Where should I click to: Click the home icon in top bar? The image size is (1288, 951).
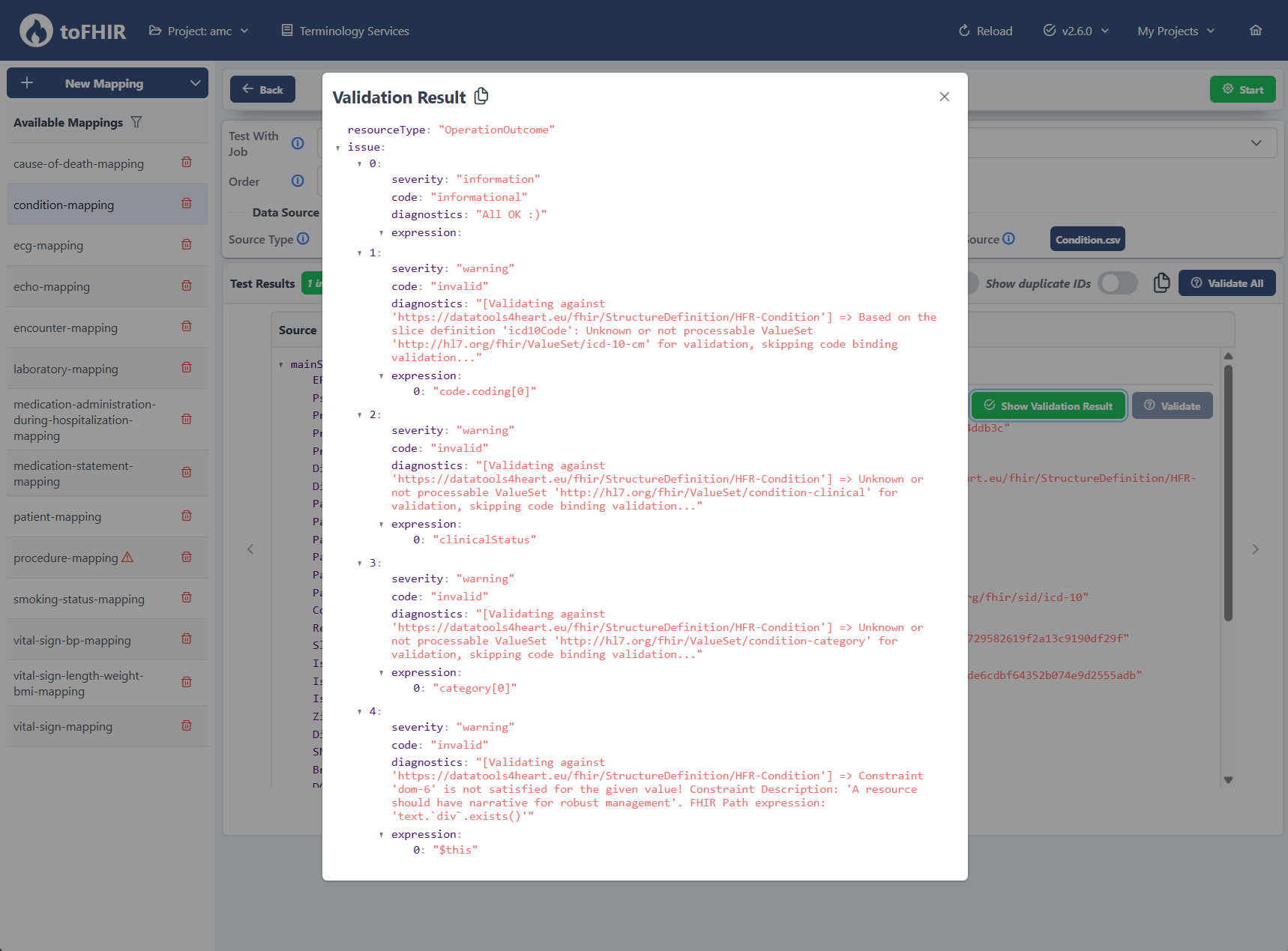(1256, 31)
